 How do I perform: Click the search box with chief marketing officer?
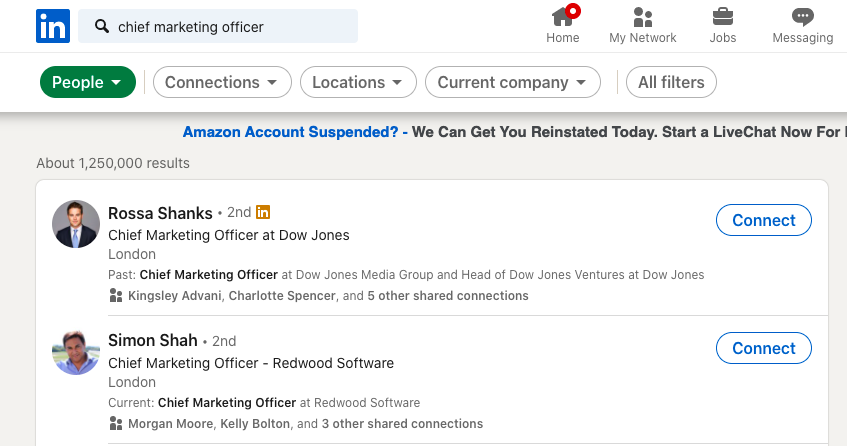[230, 27]
